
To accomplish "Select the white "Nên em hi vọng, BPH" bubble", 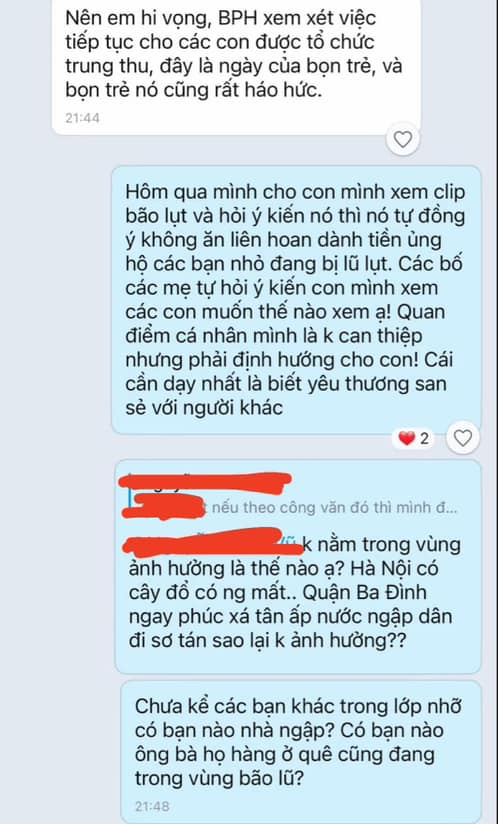I will (236, 67).
